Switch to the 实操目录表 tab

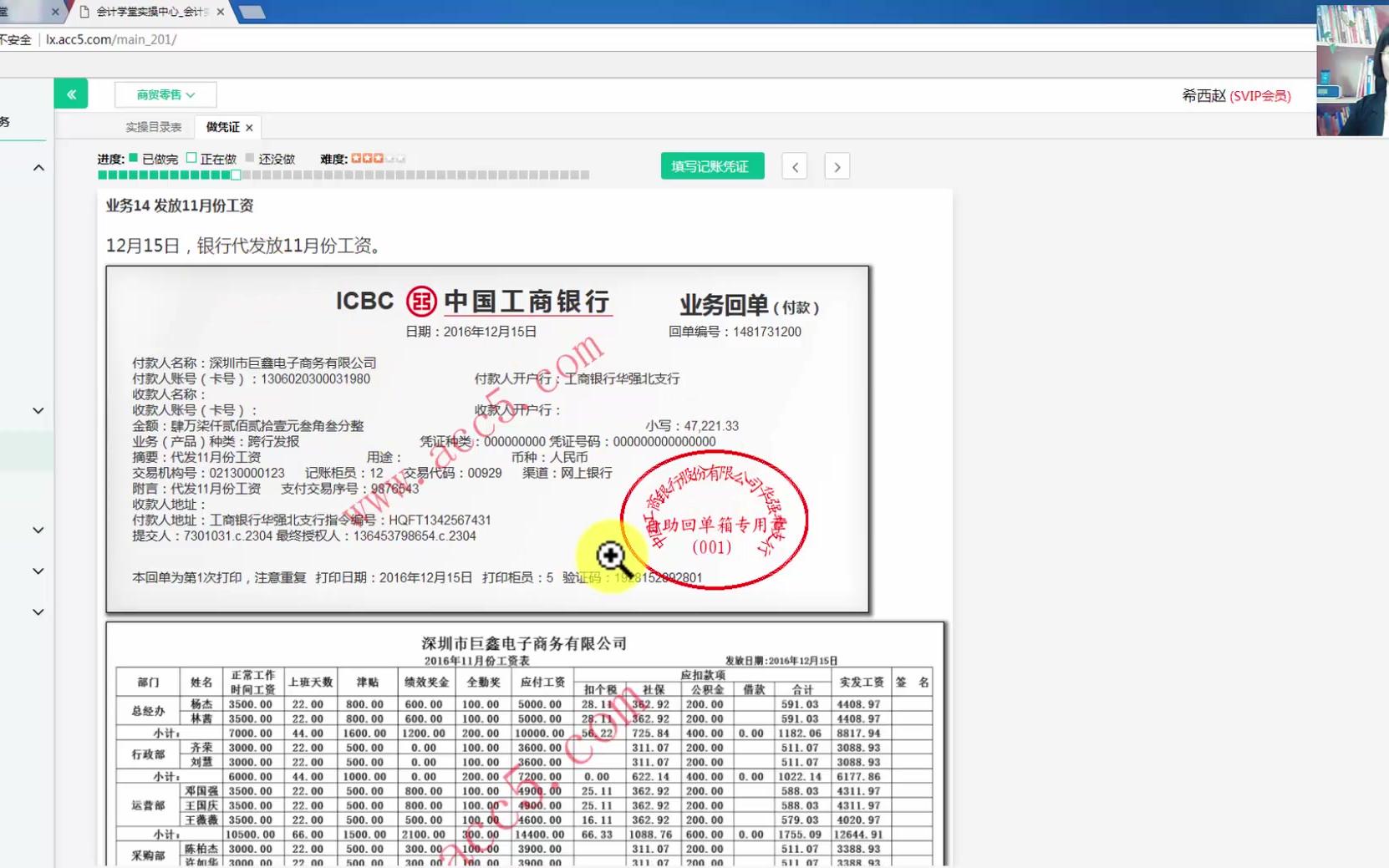pos(152,126)
